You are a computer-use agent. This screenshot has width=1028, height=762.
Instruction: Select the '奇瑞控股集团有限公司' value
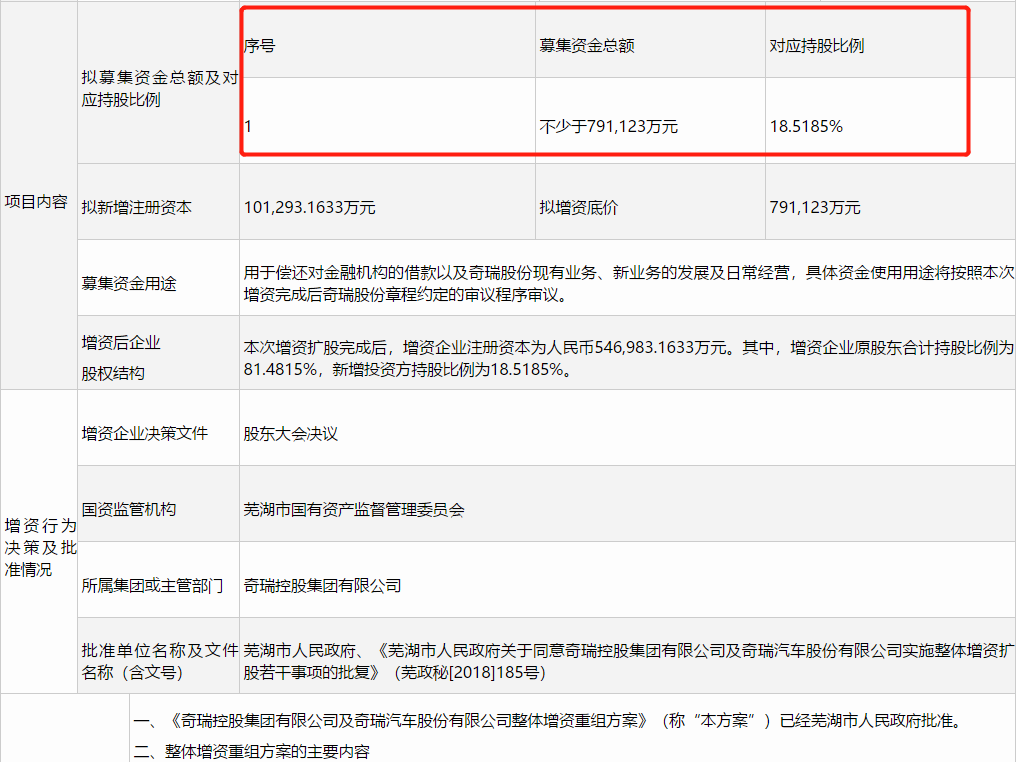(x=322, y=586)
